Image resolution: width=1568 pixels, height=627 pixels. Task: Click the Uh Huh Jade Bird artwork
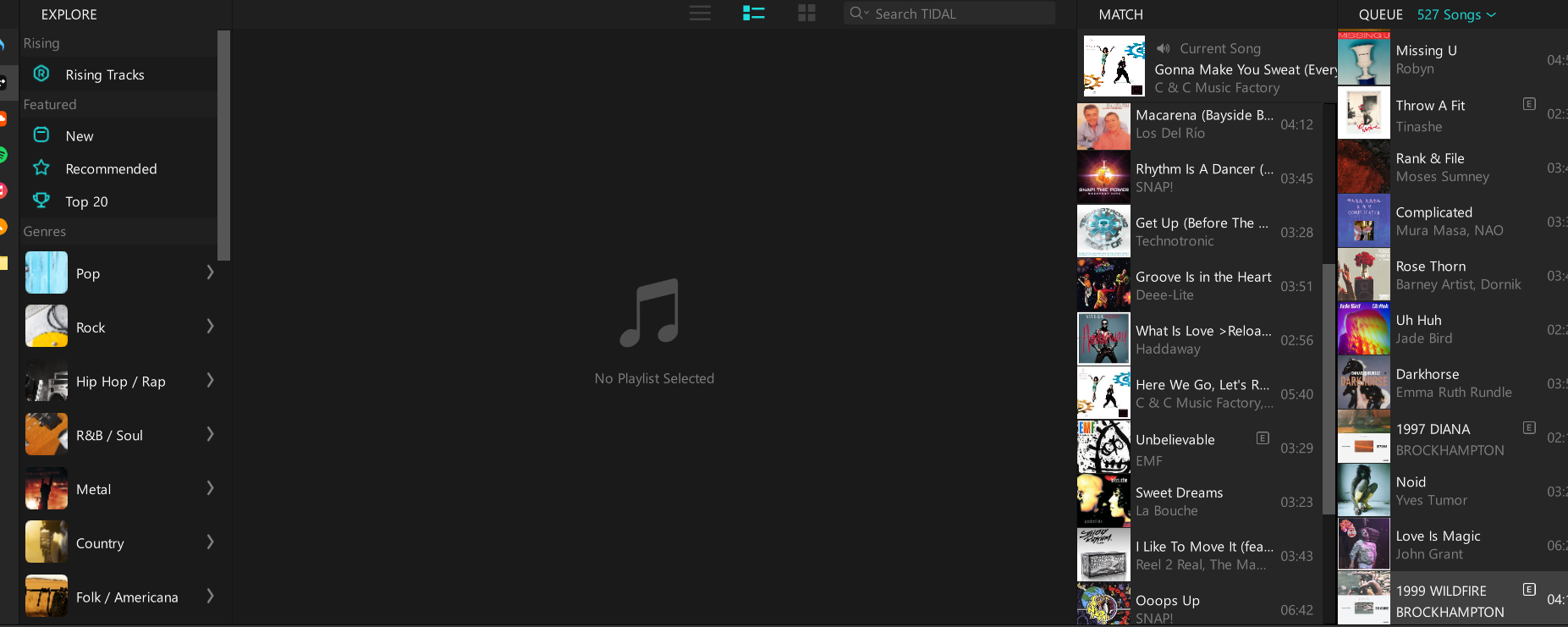tap(1363, 328)
